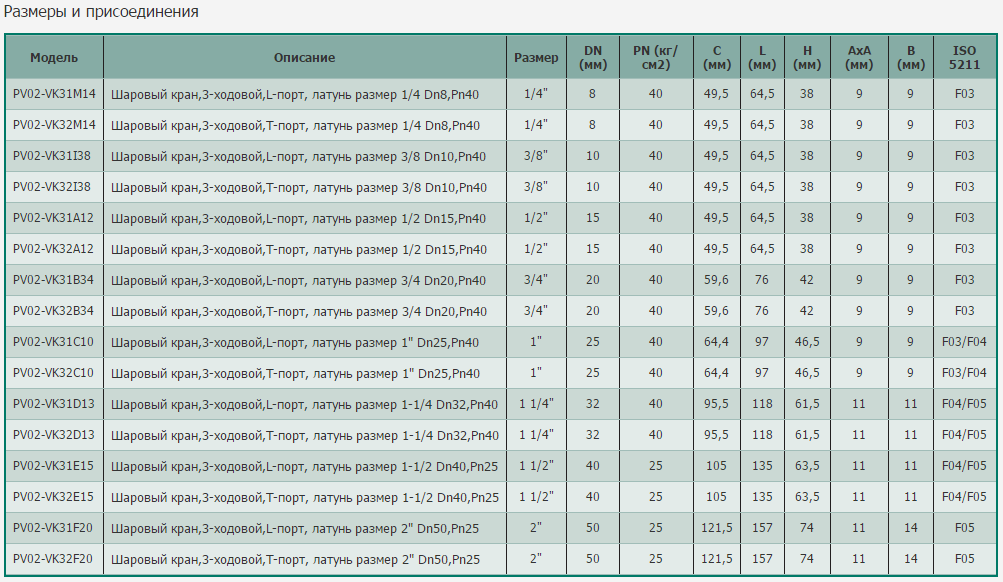Click size cell 1/4" in PV02-VK31M14 row
1003x582 pixels.
click(x=536, y=94)
